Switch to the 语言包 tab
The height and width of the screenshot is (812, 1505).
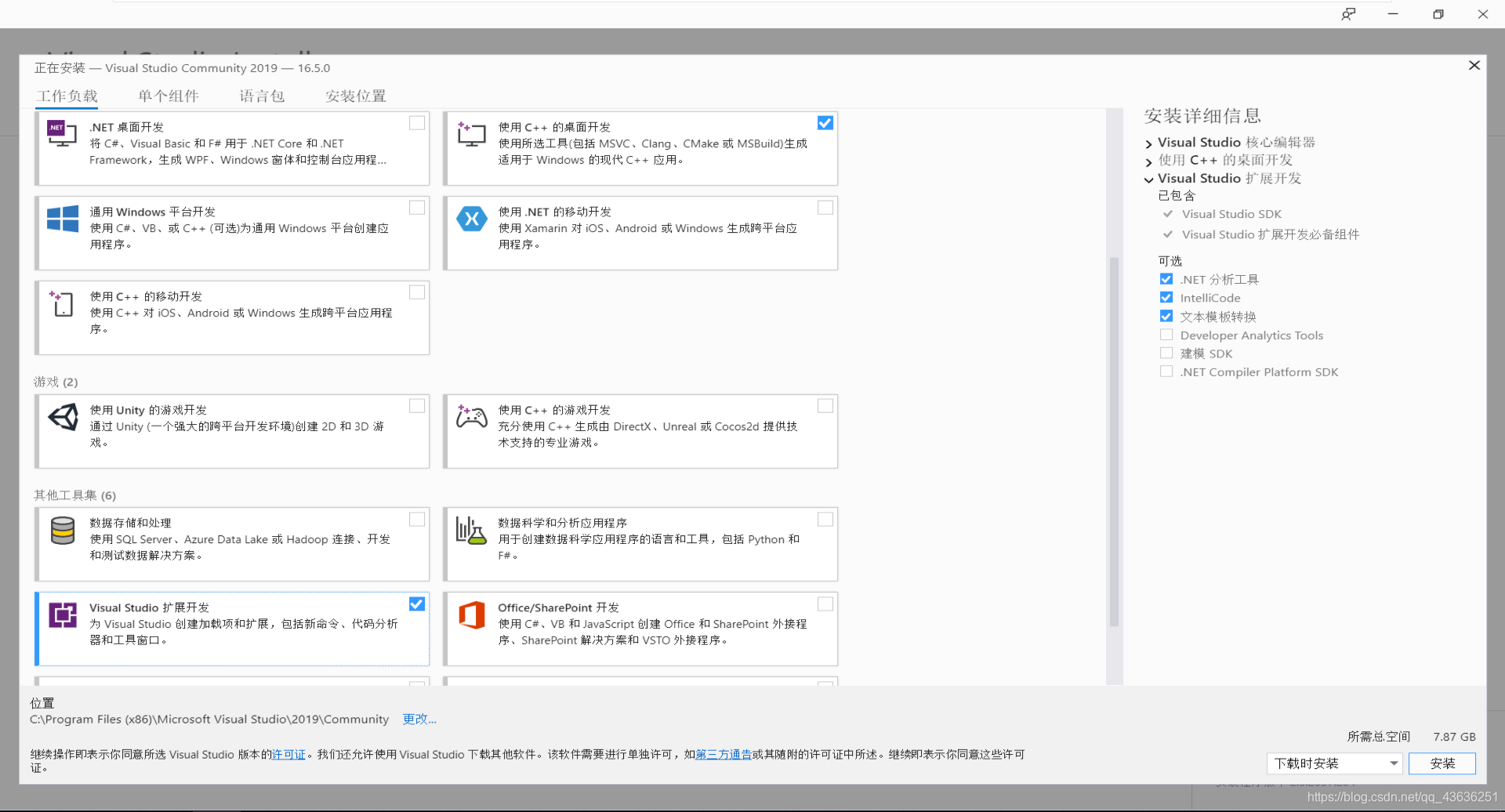tap(262, 96)
